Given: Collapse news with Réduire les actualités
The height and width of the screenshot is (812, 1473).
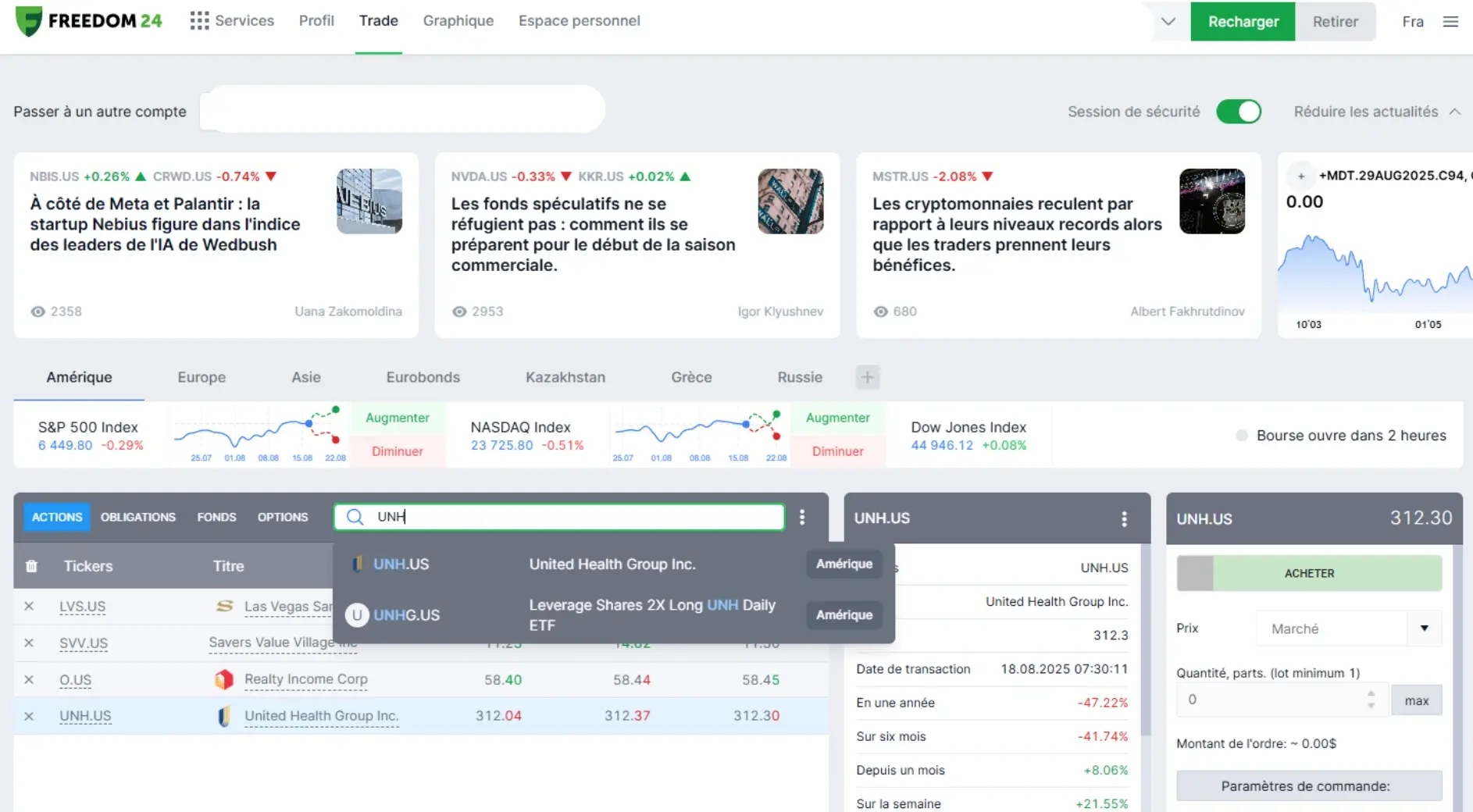Looking at the screenshot, I should [1377, 112].
